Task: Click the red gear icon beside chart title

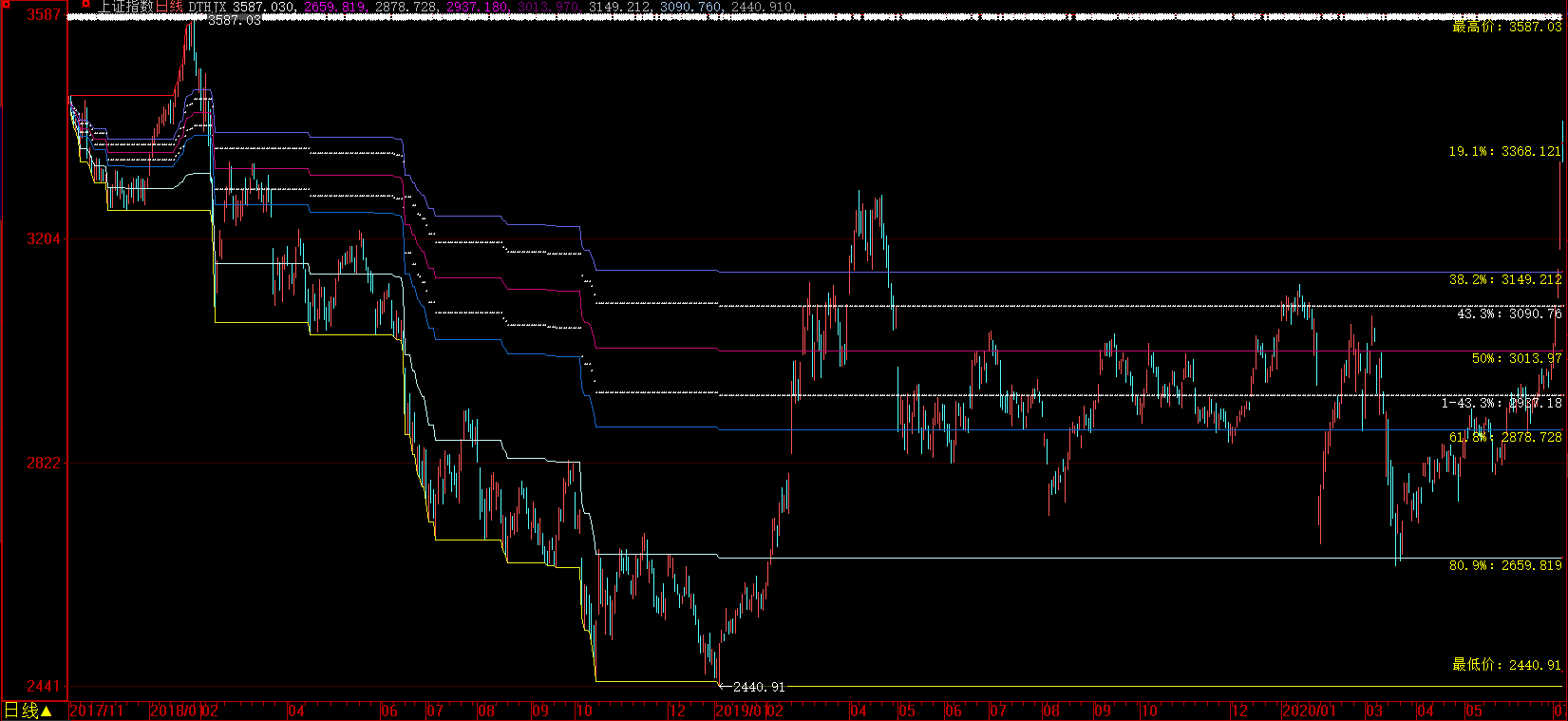Action: coord(85,5)
